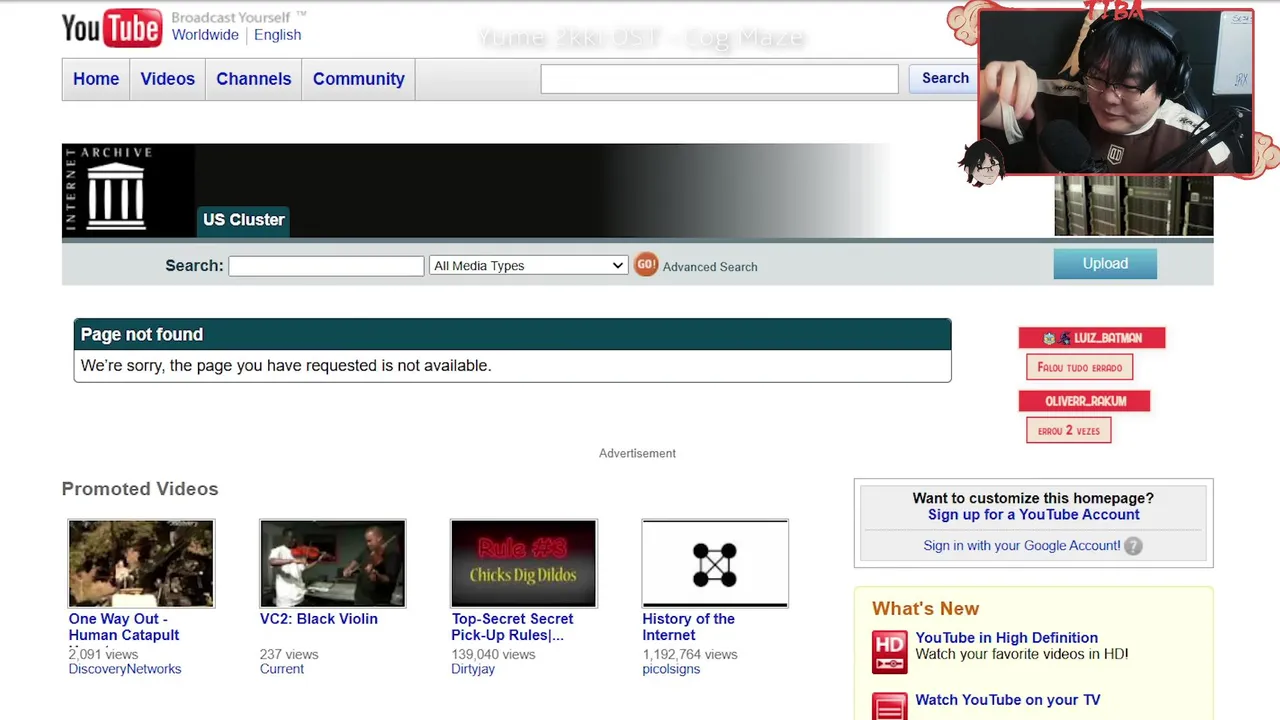Open the English language link
Image resolution: width=1280 pixels, height=720 pixels.
pyautogui.click(x=277, y=35)
